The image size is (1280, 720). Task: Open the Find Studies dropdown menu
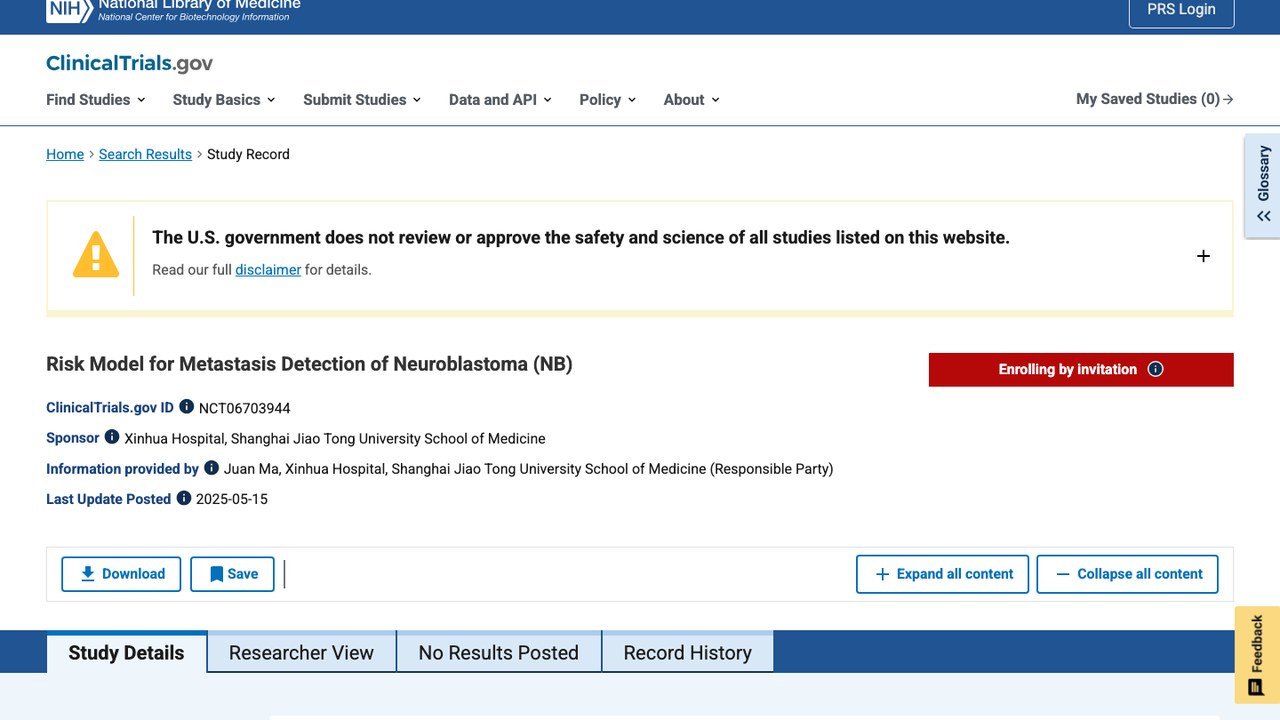pos(96,99)
